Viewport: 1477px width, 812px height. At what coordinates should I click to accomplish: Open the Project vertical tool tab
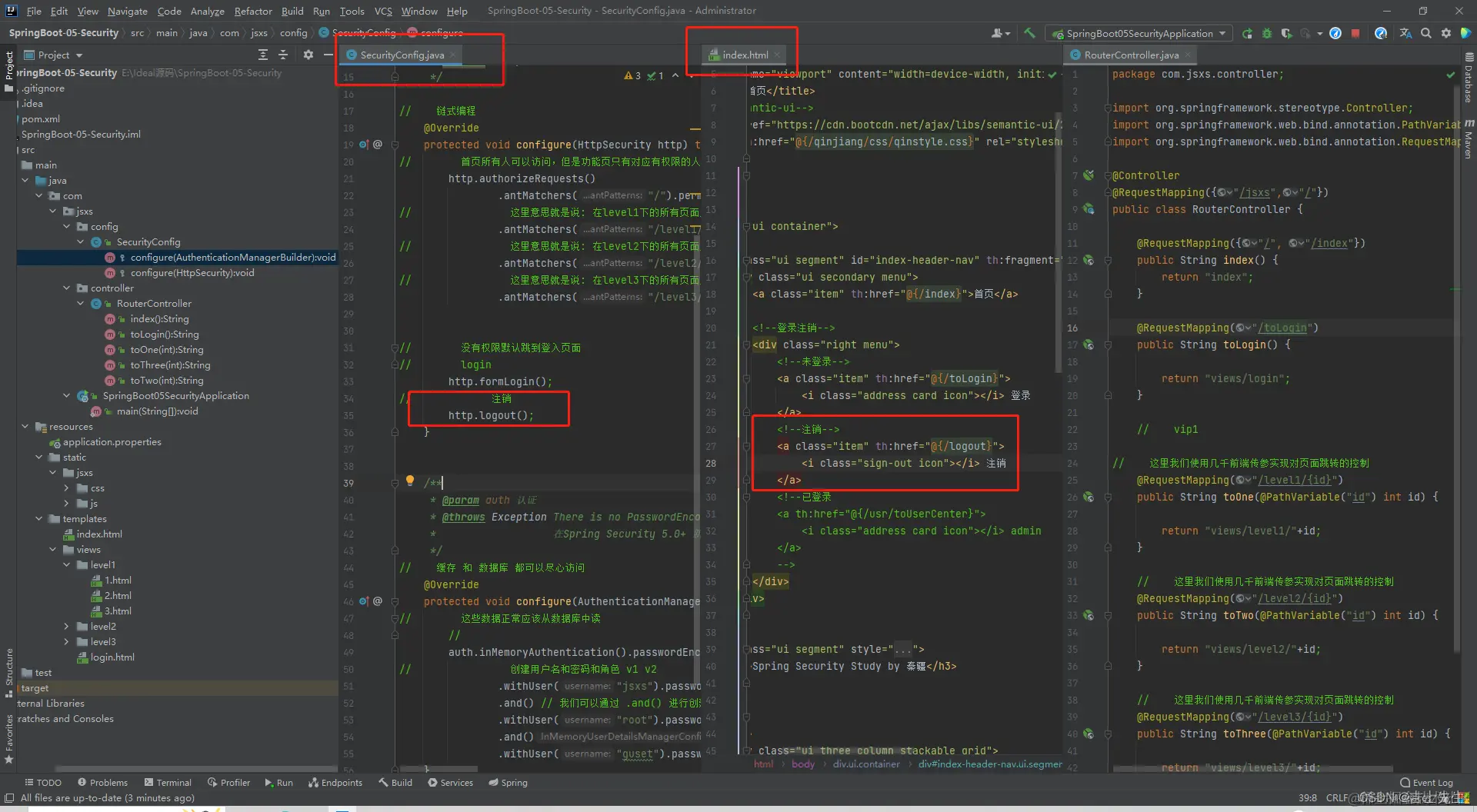click(8, 66)
